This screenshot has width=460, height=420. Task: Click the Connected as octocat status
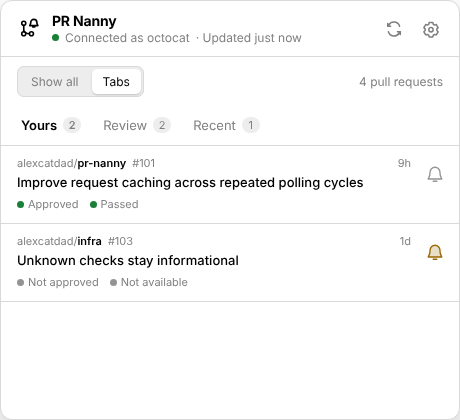point(127,38)
